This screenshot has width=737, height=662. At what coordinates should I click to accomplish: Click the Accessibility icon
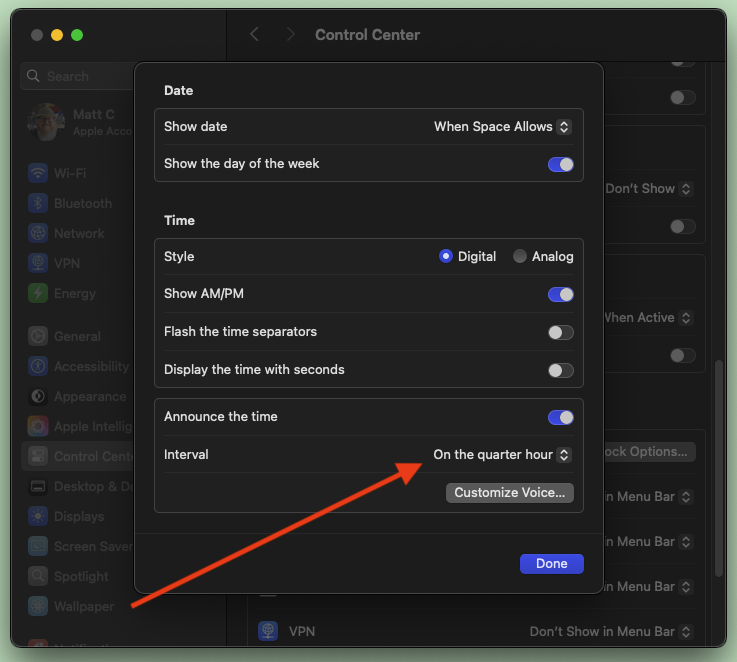(x=38, y=366)
